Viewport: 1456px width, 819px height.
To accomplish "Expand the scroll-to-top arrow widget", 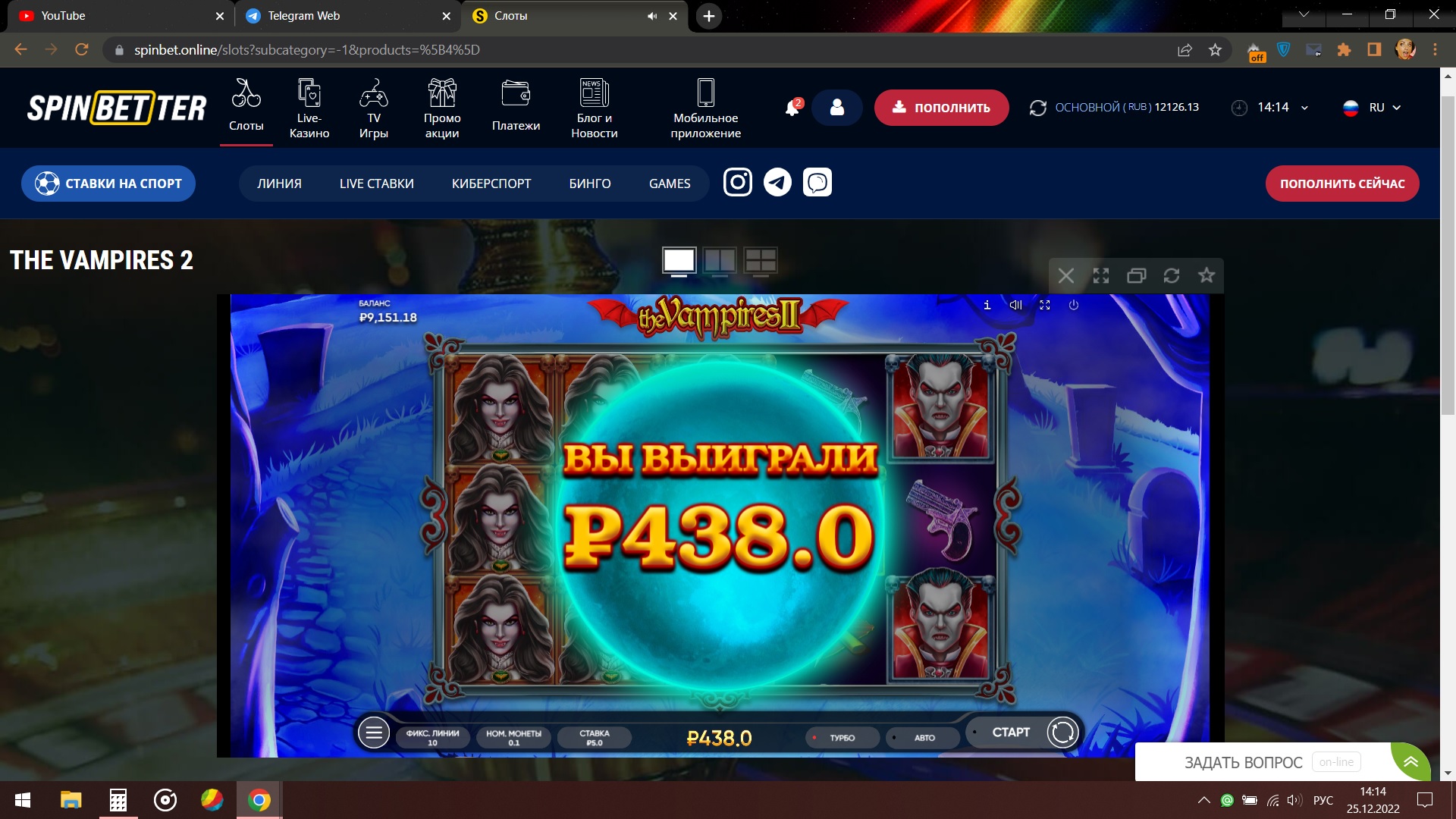I will point(1410,761).
